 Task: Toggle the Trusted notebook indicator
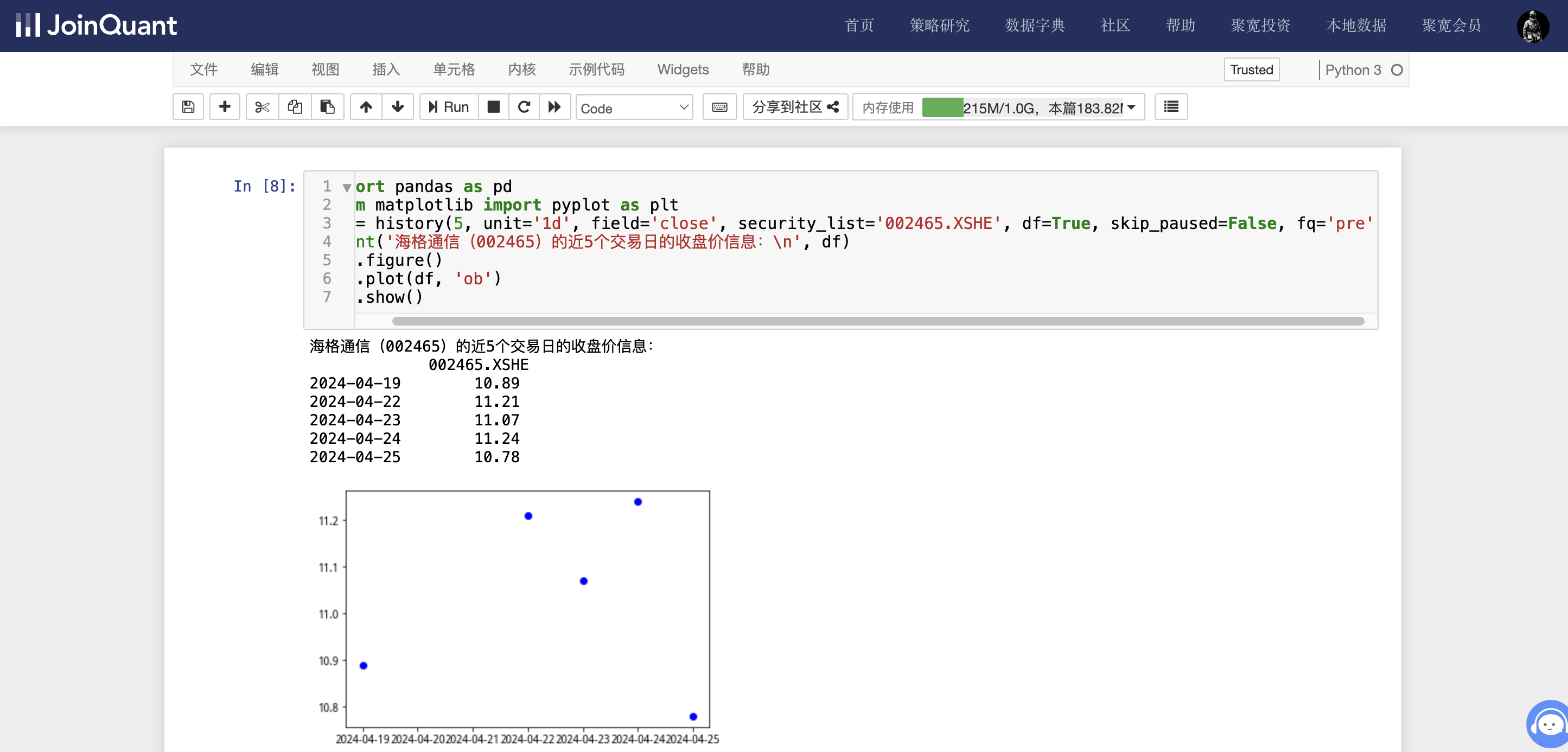[1251, 69]
